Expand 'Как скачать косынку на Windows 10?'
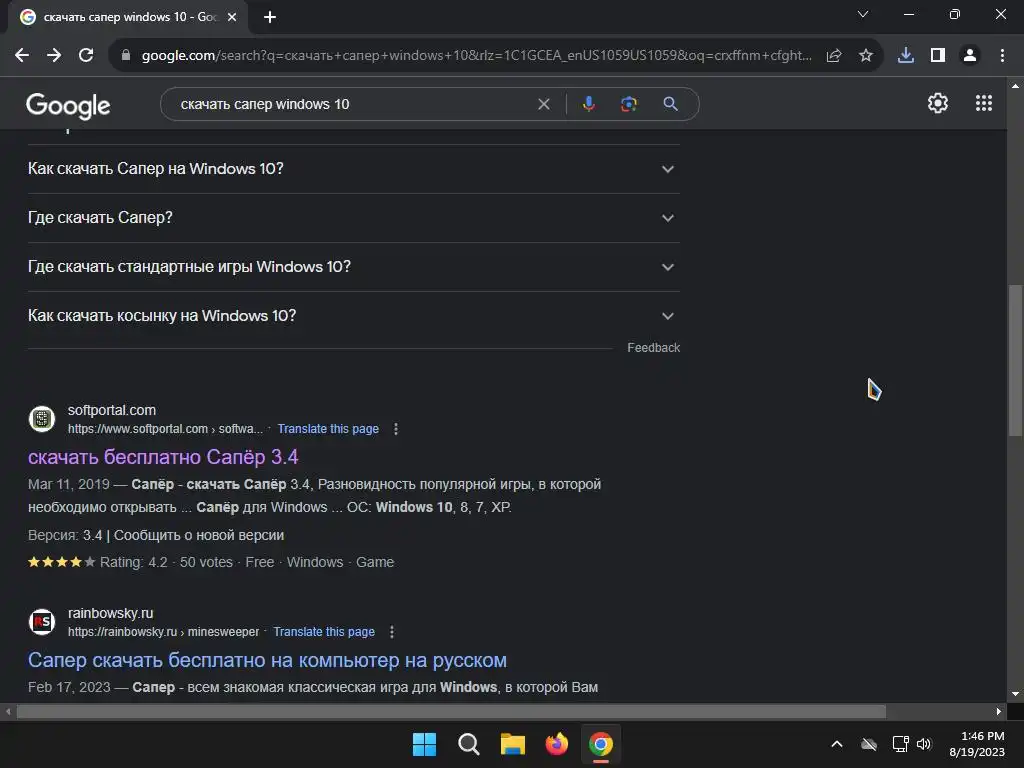The height and width of the screenshot is (768, 1024). point(354,316)
